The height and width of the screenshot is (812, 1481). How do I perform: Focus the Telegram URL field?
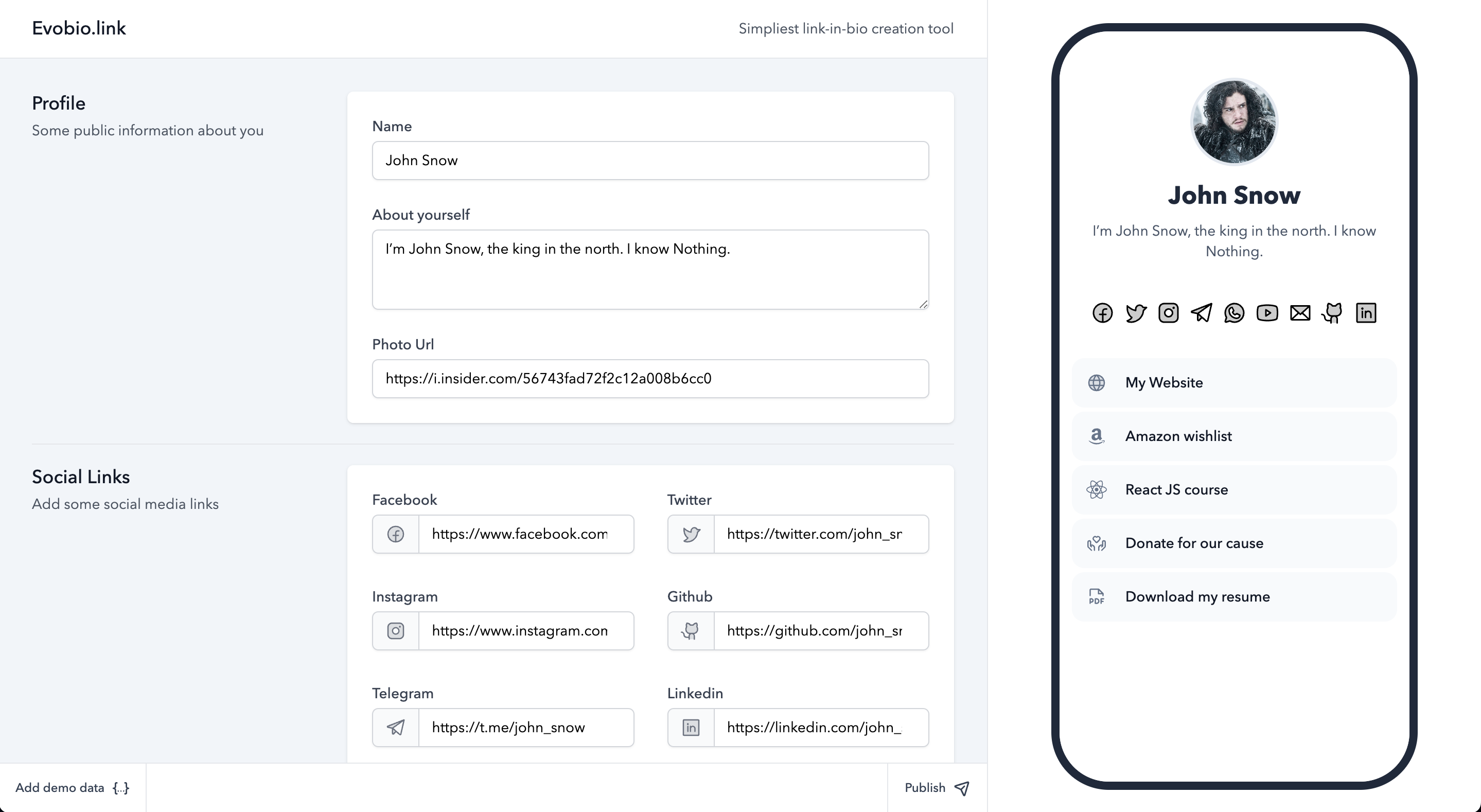pyautogui.click(x=526, y=728)
